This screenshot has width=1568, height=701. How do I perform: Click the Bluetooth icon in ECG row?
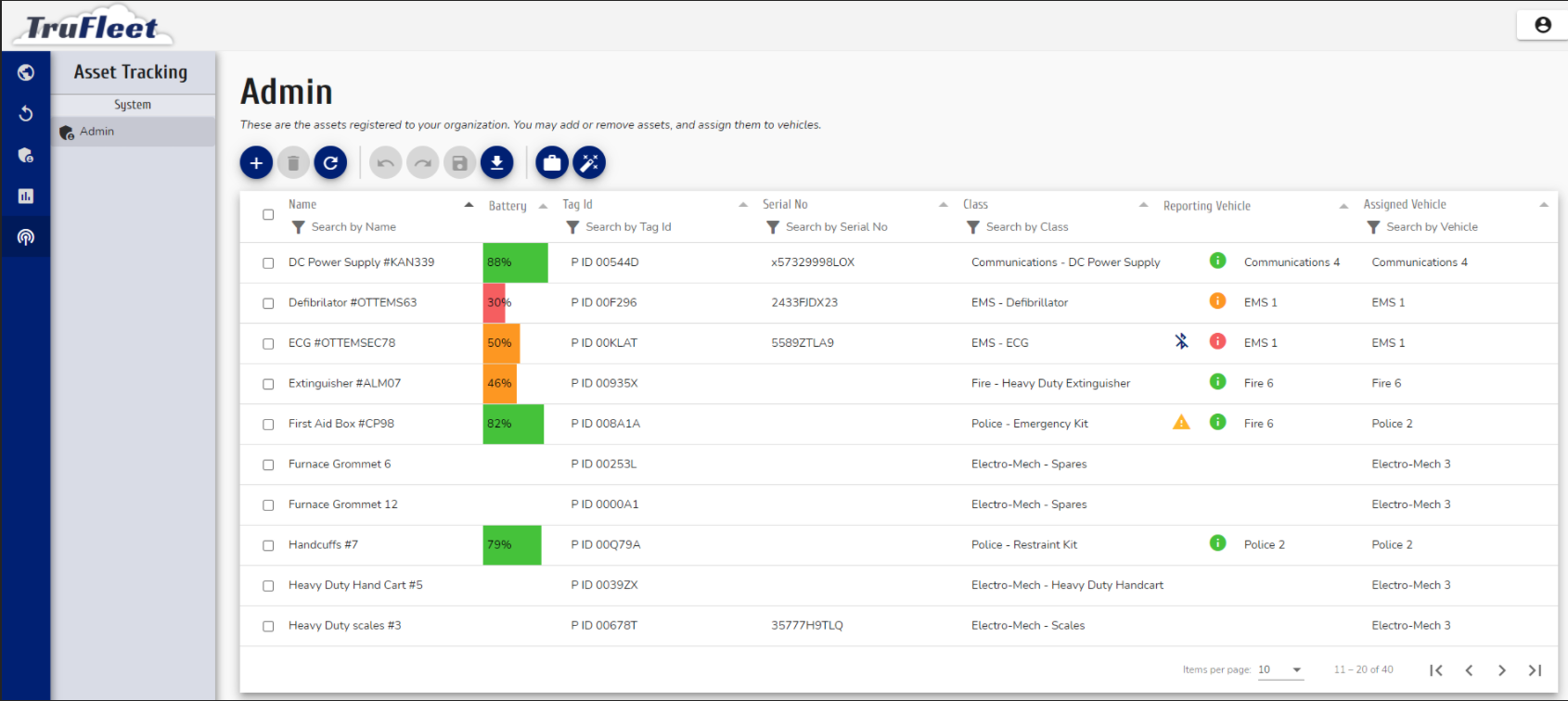pos(1181,341)
